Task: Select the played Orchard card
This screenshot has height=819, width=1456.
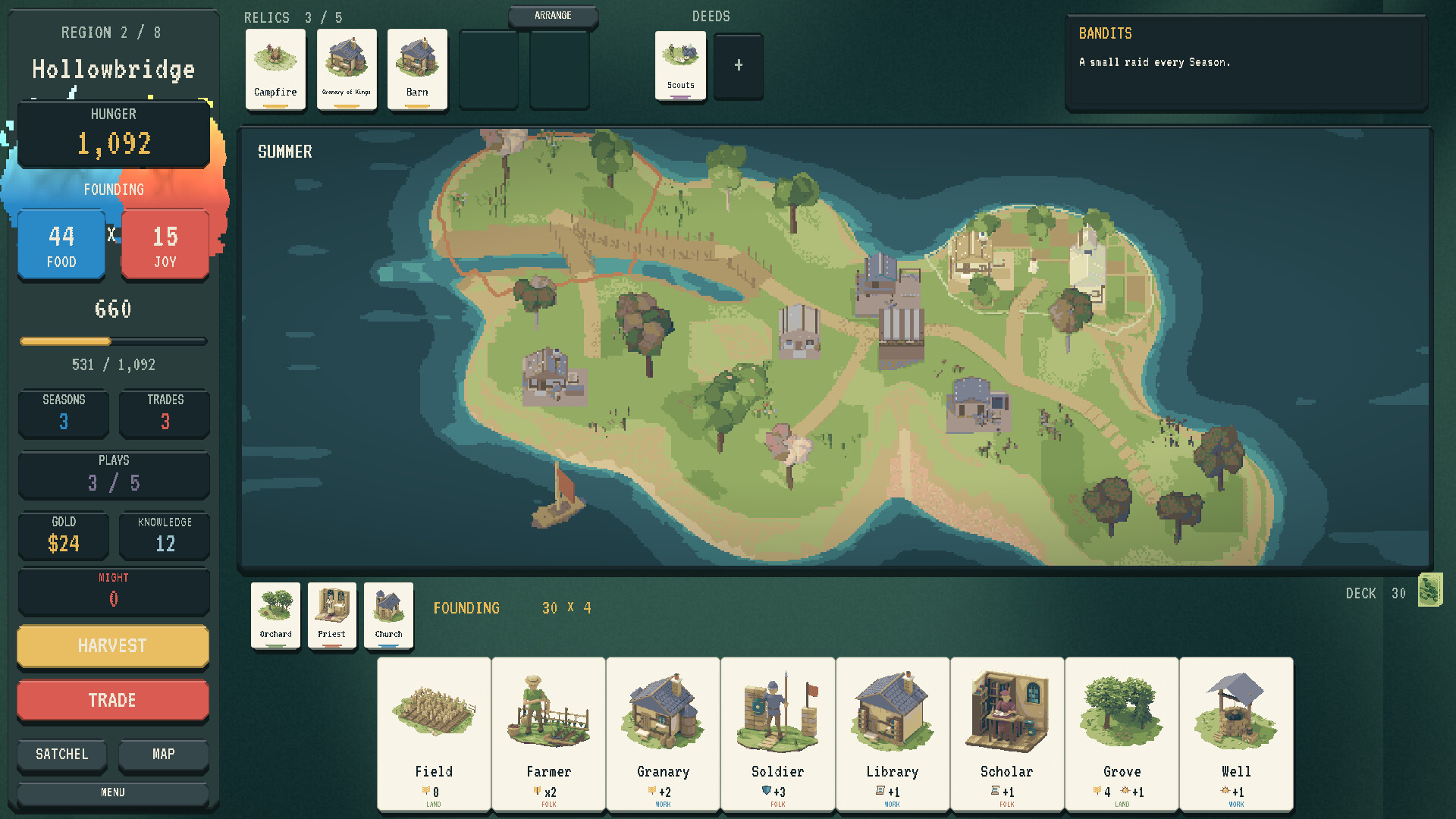Action: tap(275, 616)
